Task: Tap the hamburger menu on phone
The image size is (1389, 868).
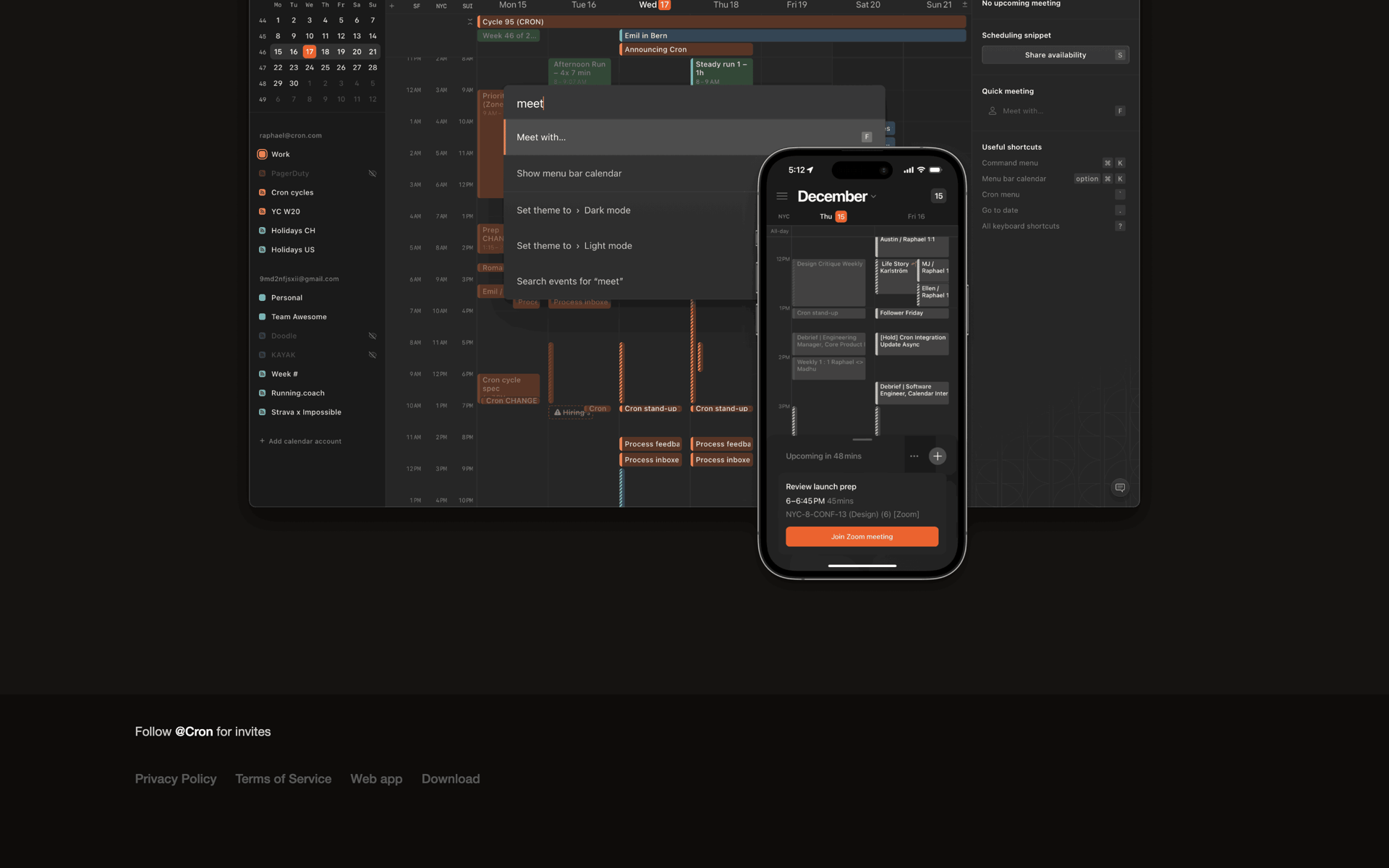Action: (x=782, y=196)
